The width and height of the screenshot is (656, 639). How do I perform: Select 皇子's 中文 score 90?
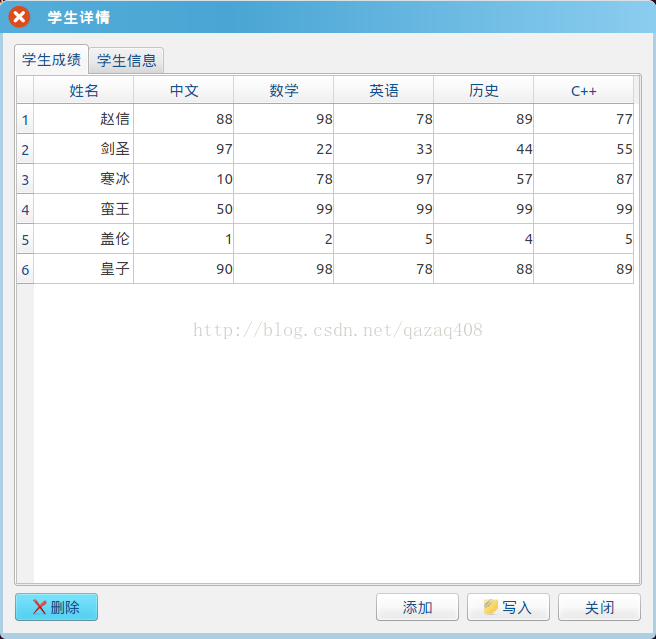pyautogui.click(x=184, y=269)
